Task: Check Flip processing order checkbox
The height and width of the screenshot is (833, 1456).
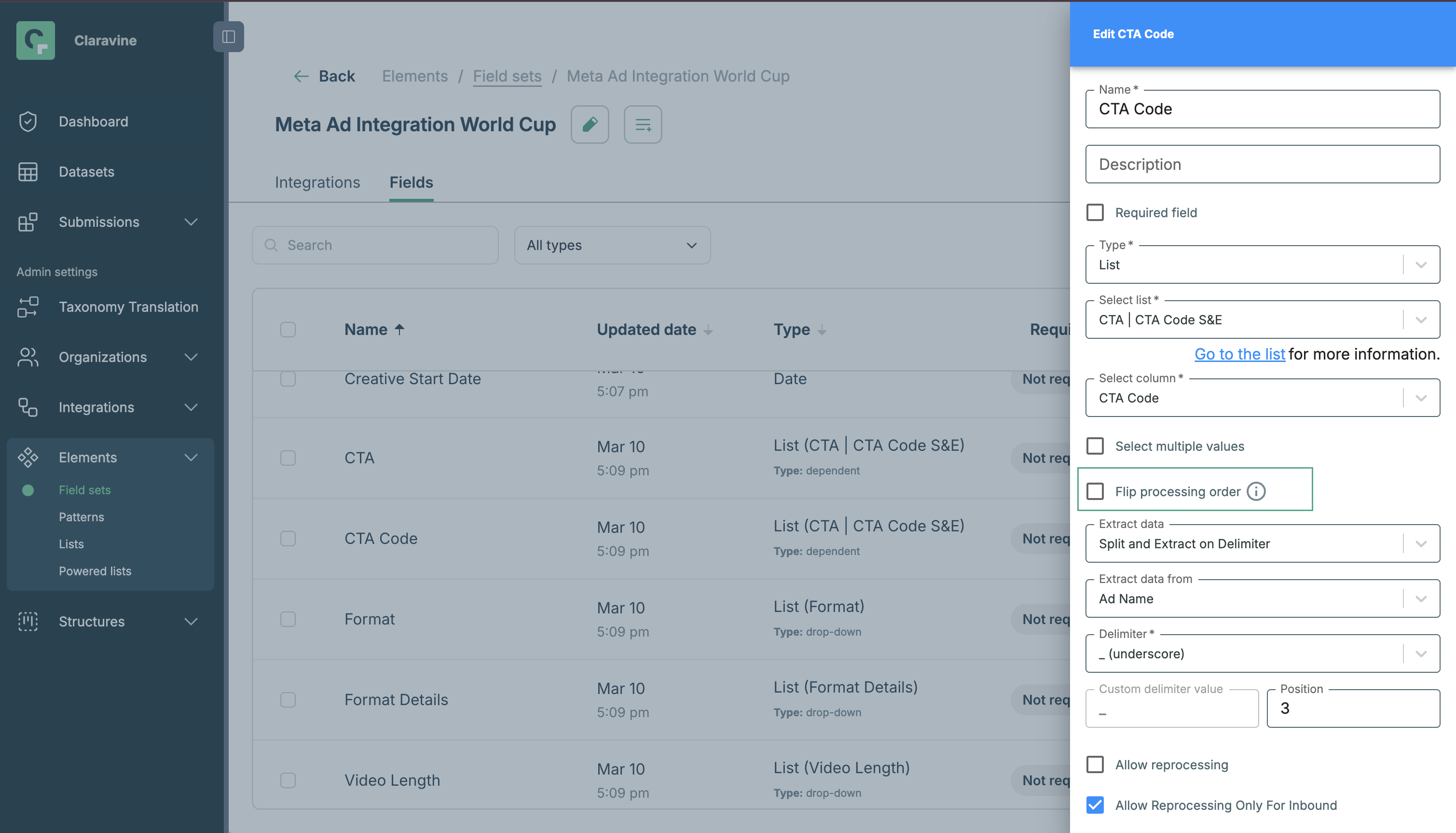Action: click(x=1095, y=491)
